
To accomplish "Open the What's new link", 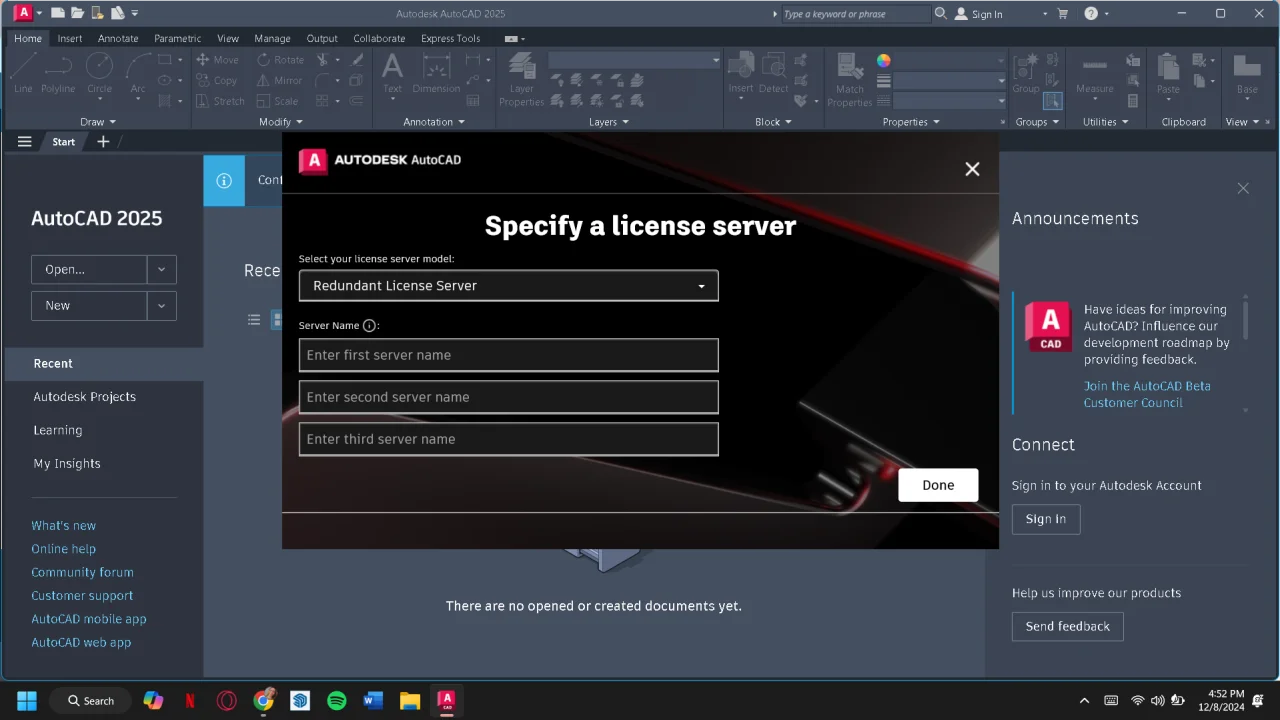I will [64, 525].
